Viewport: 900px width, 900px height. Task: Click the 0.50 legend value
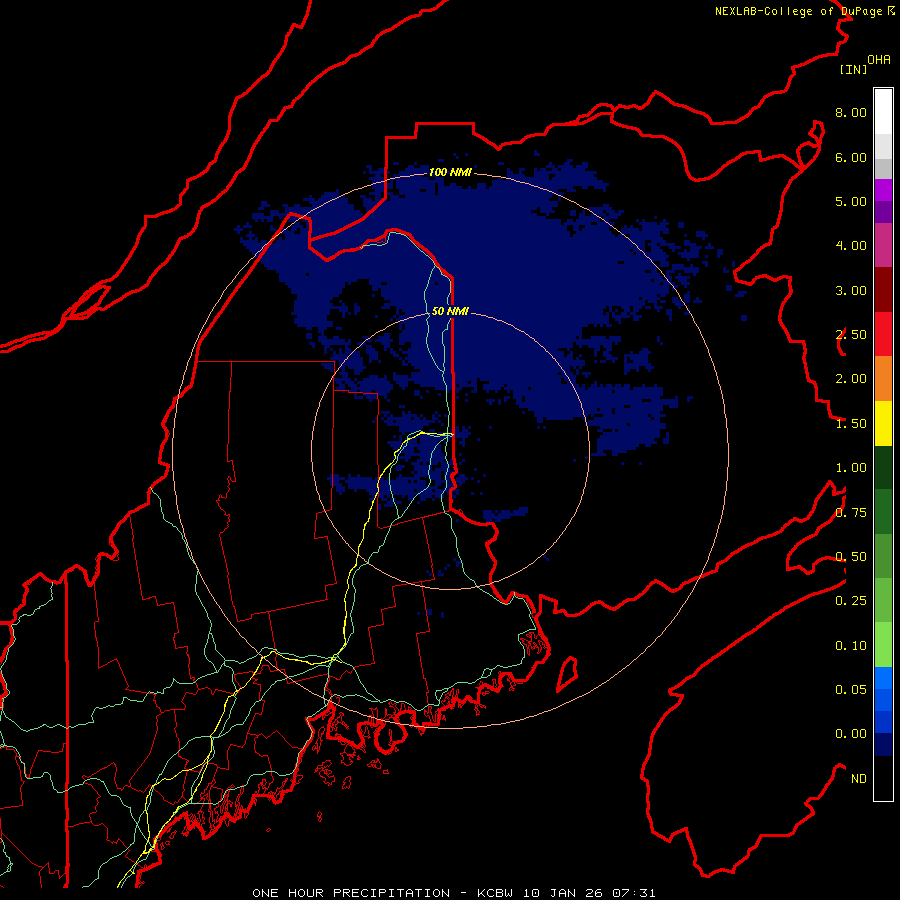click(x=851, y=557)
